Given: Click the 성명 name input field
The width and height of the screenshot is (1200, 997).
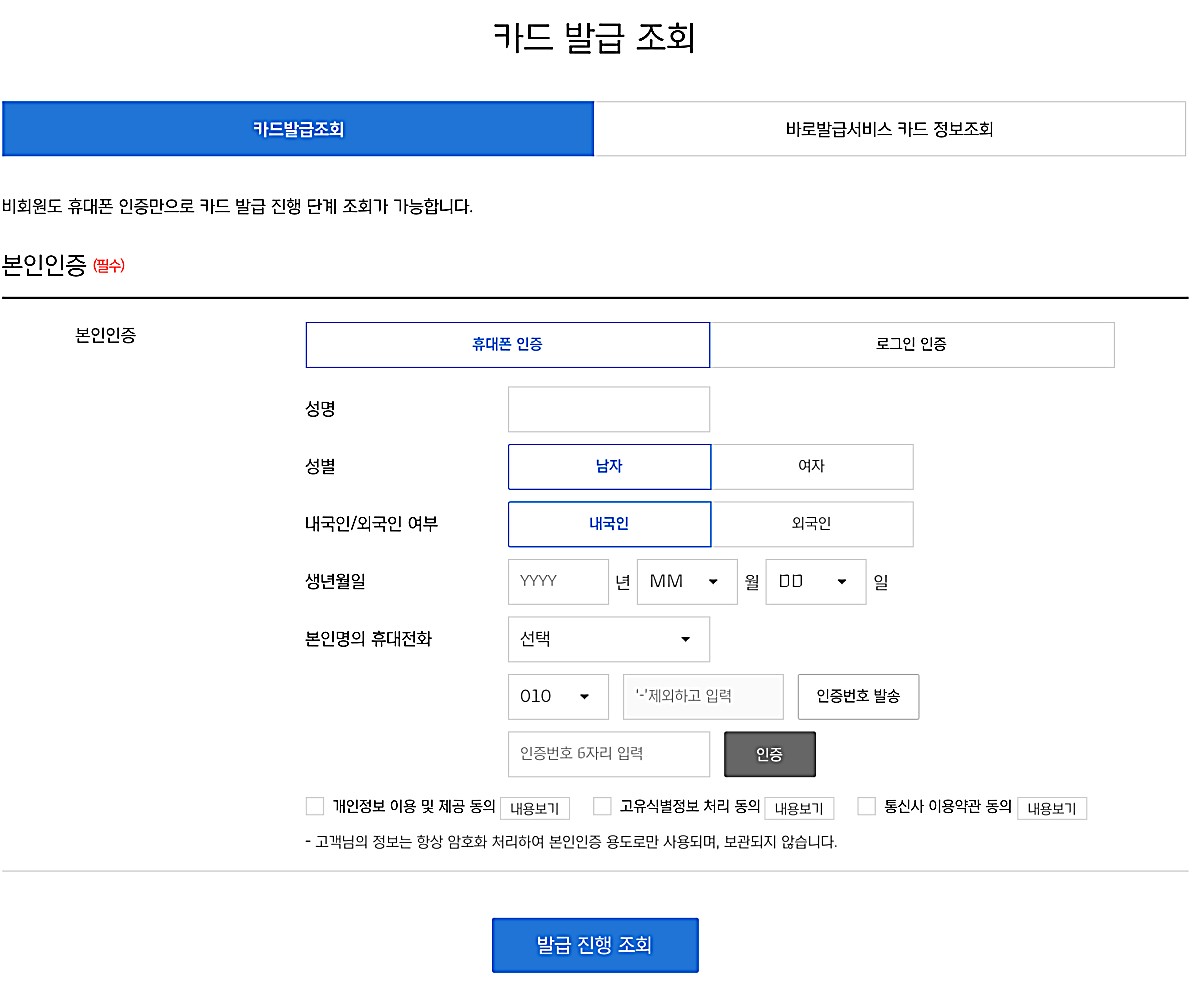Looking at the screenshot, I should (x=608, y=408).
